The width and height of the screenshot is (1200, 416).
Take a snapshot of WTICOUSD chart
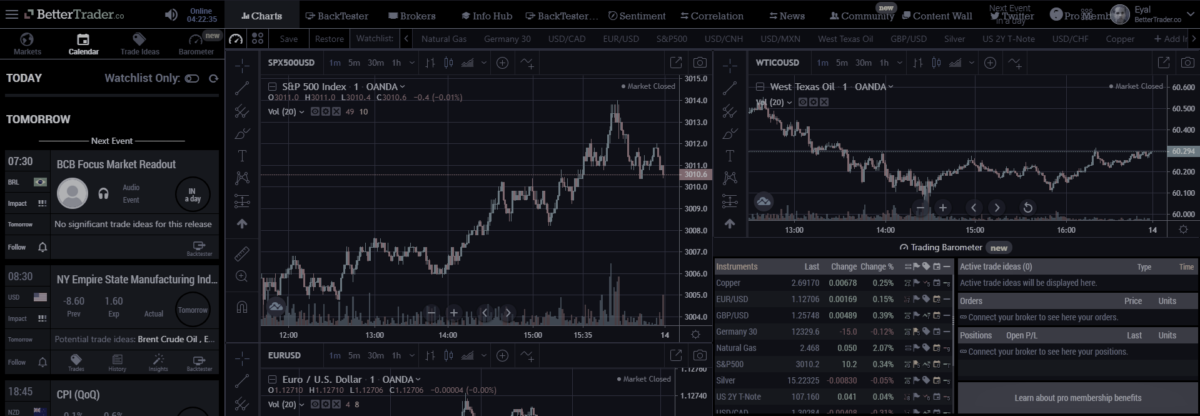pos(1188,62)
